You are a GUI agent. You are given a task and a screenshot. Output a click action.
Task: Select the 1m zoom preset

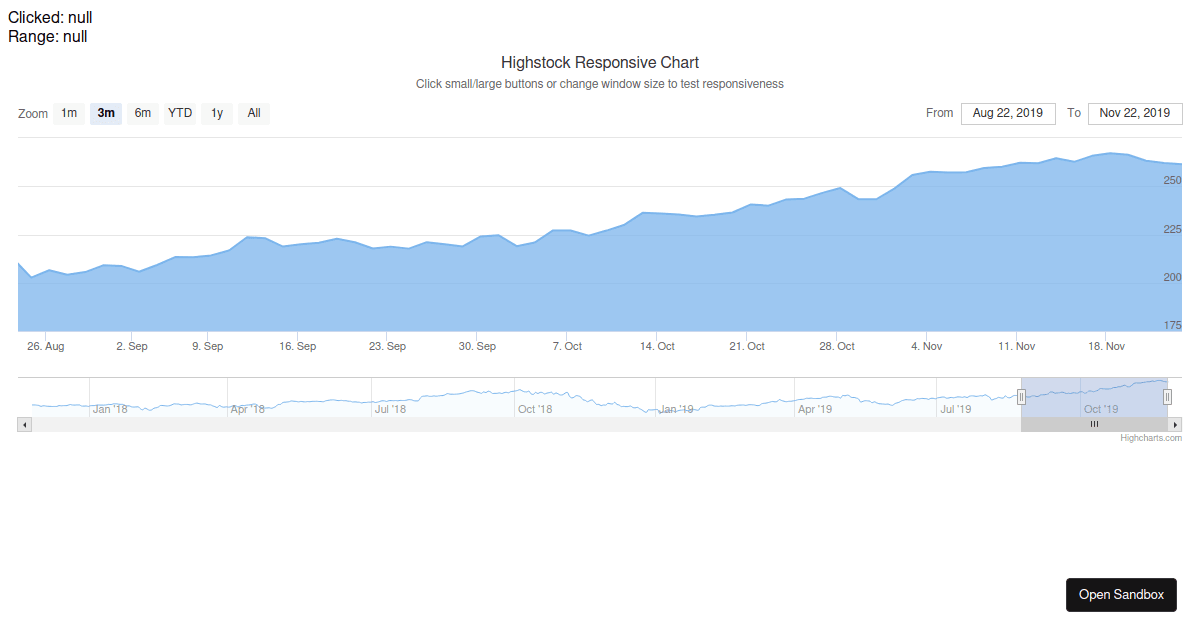[x=69, y=113]
